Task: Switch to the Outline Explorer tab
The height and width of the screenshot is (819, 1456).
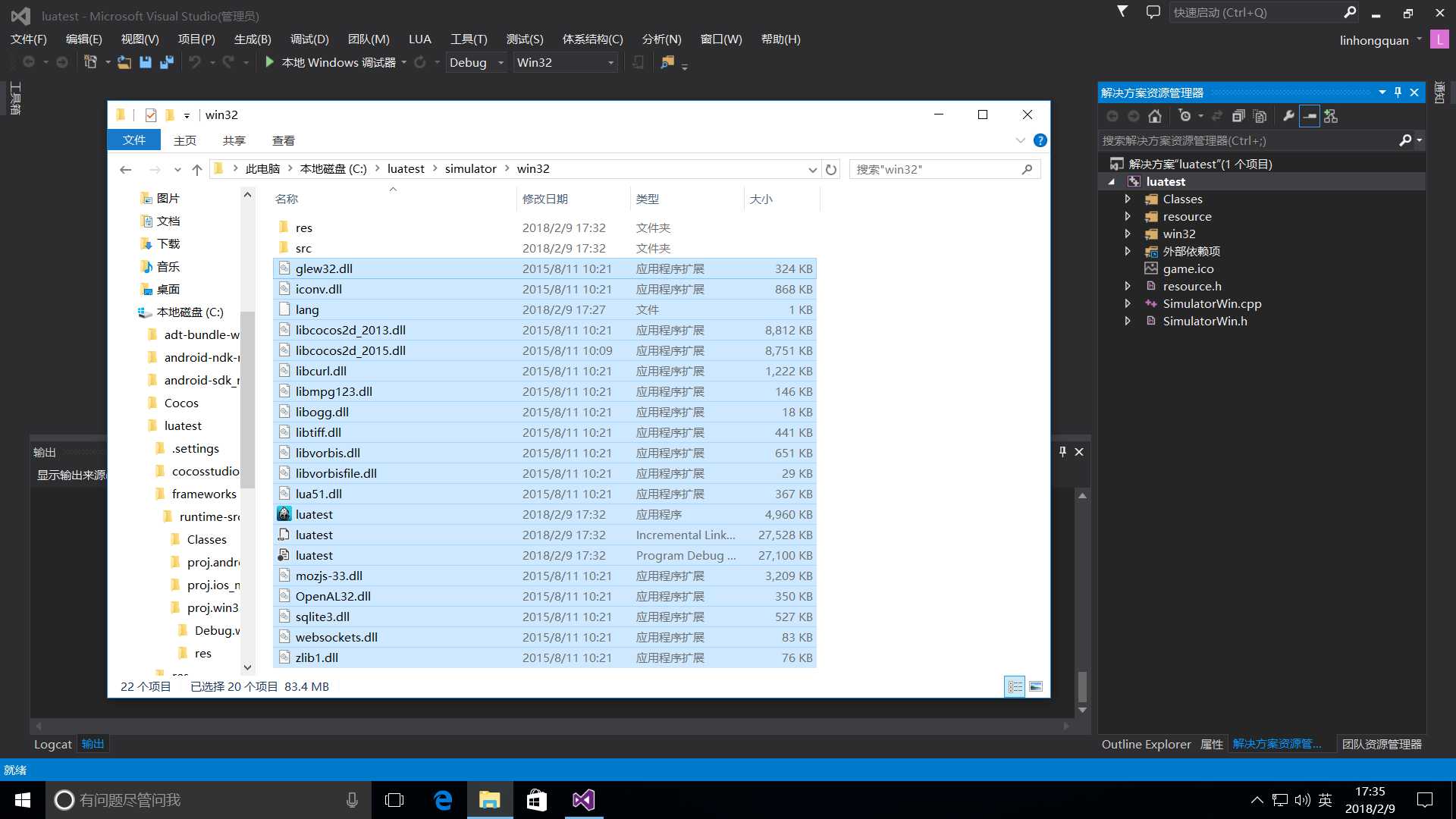Action: pos(1146,744)
